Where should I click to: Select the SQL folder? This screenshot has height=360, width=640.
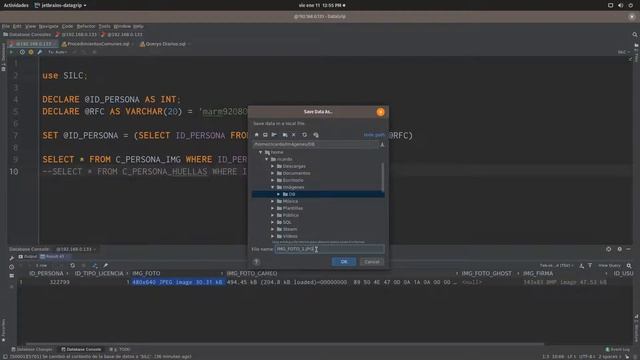point(287,222)
